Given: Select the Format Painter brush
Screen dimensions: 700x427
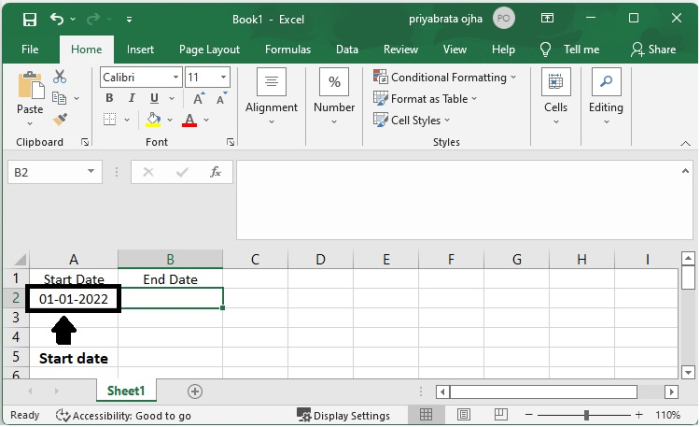Looking at the screenshot, I should pos(60,119).
